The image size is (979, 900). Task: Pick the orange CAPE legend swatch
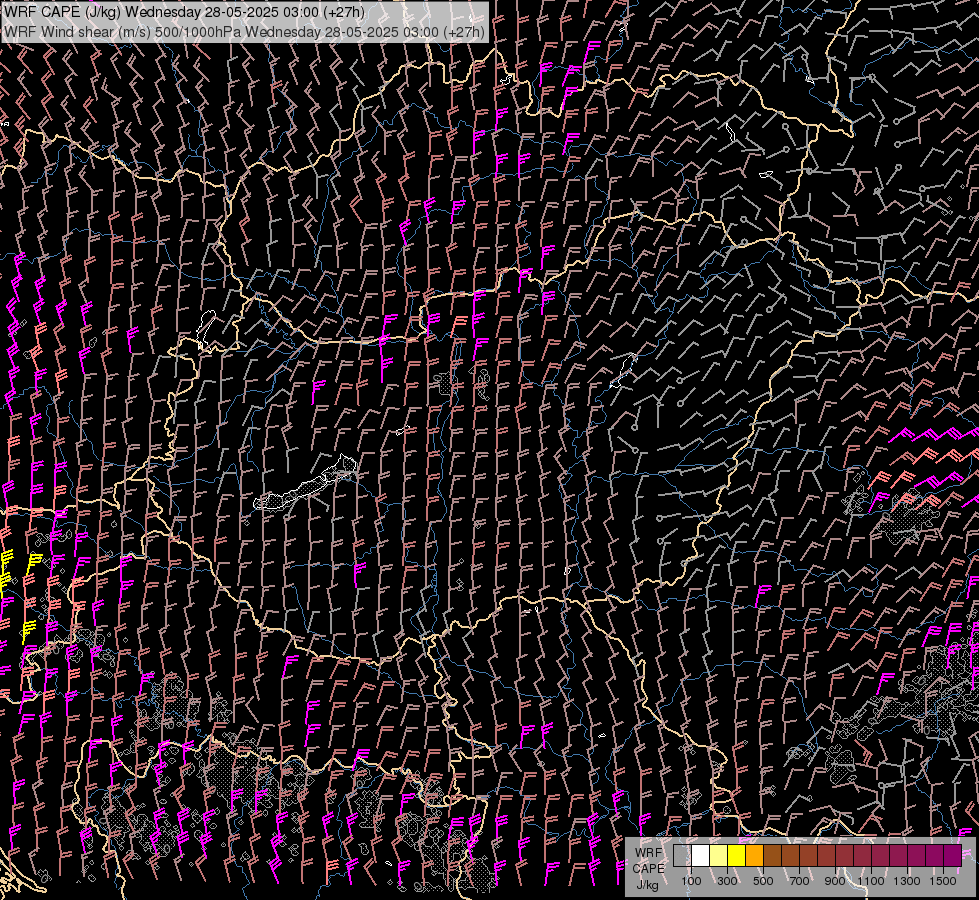754,856
